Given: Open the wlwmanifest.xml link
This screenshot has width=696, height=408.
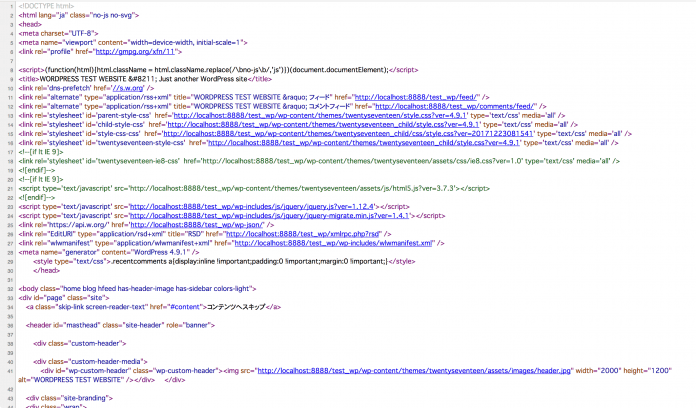Looking at the screenshot, I should tap(333, 243).
